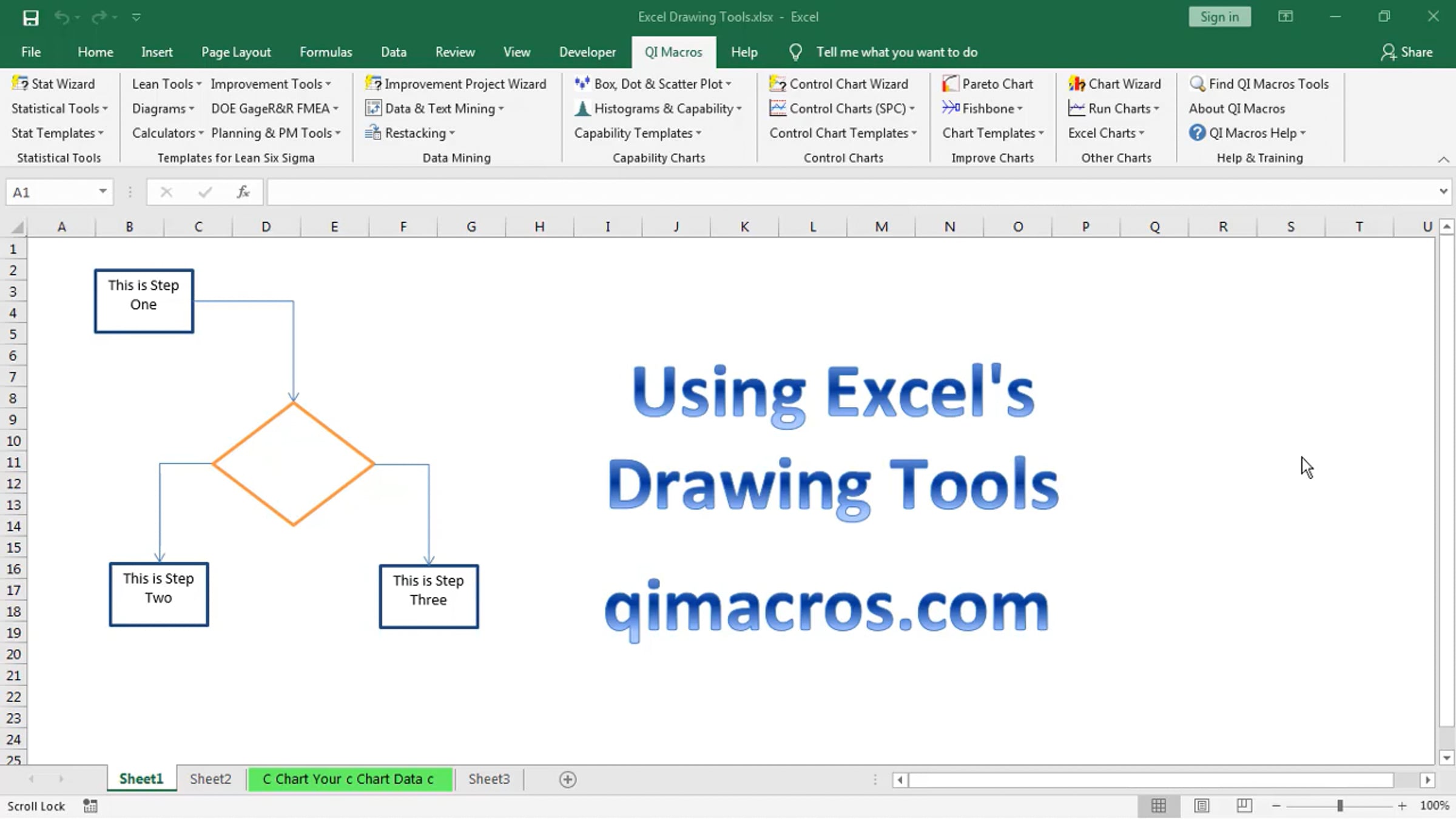
Task: Open Box, Dot & Scatter Plot menu
Action: (653, 84)
